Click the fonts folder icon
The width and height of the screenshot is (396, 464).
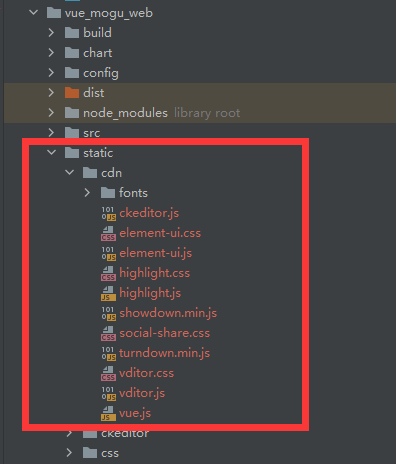pos(108,193)
